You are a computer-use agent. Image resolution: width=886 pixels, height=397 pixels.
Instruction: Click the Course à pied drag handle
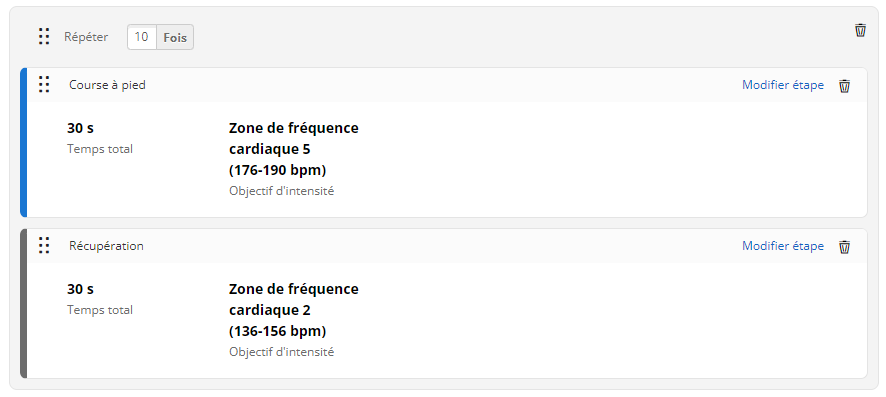point(44,85)
